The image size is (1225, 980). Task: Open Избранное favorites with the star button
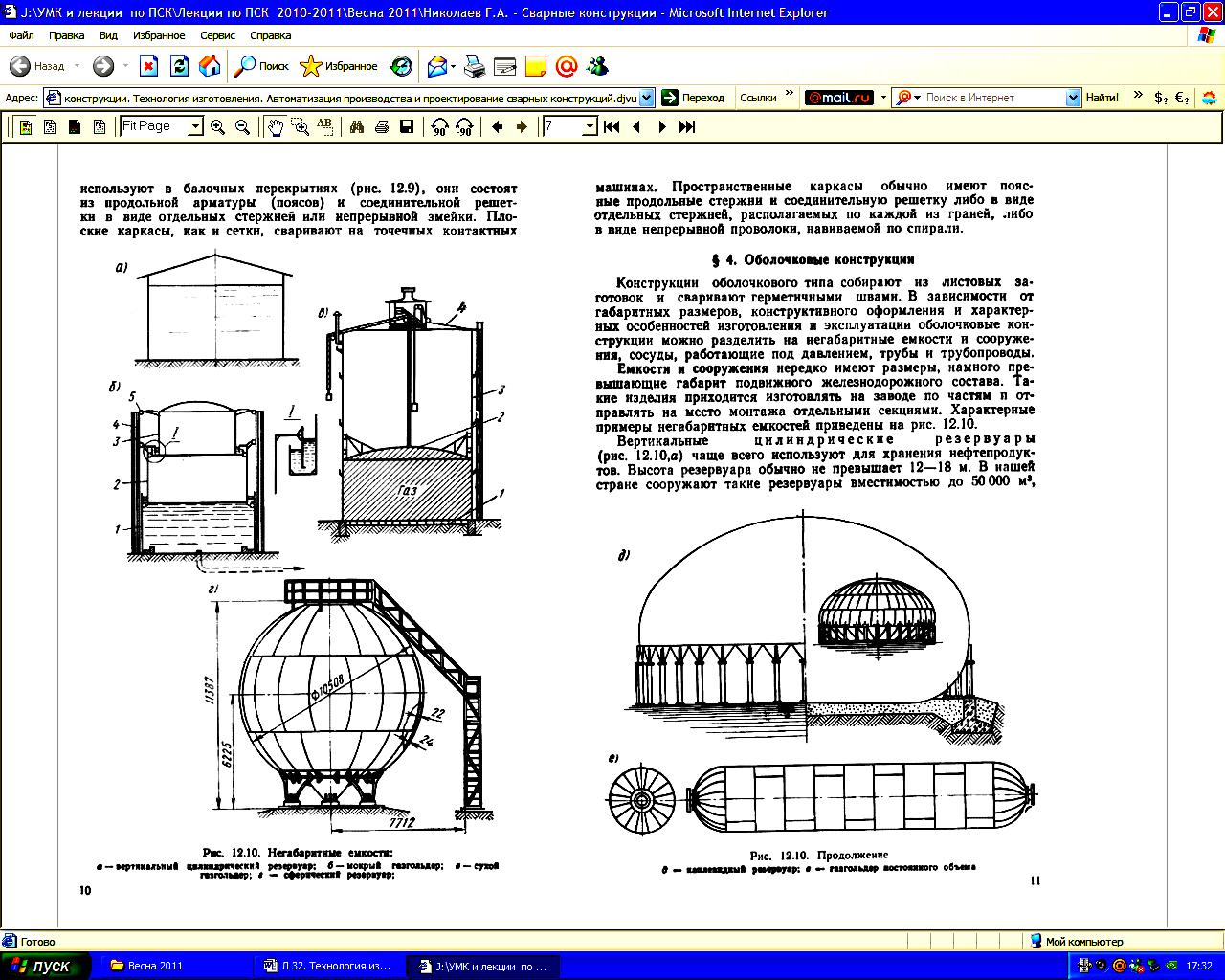click(339, 66)
